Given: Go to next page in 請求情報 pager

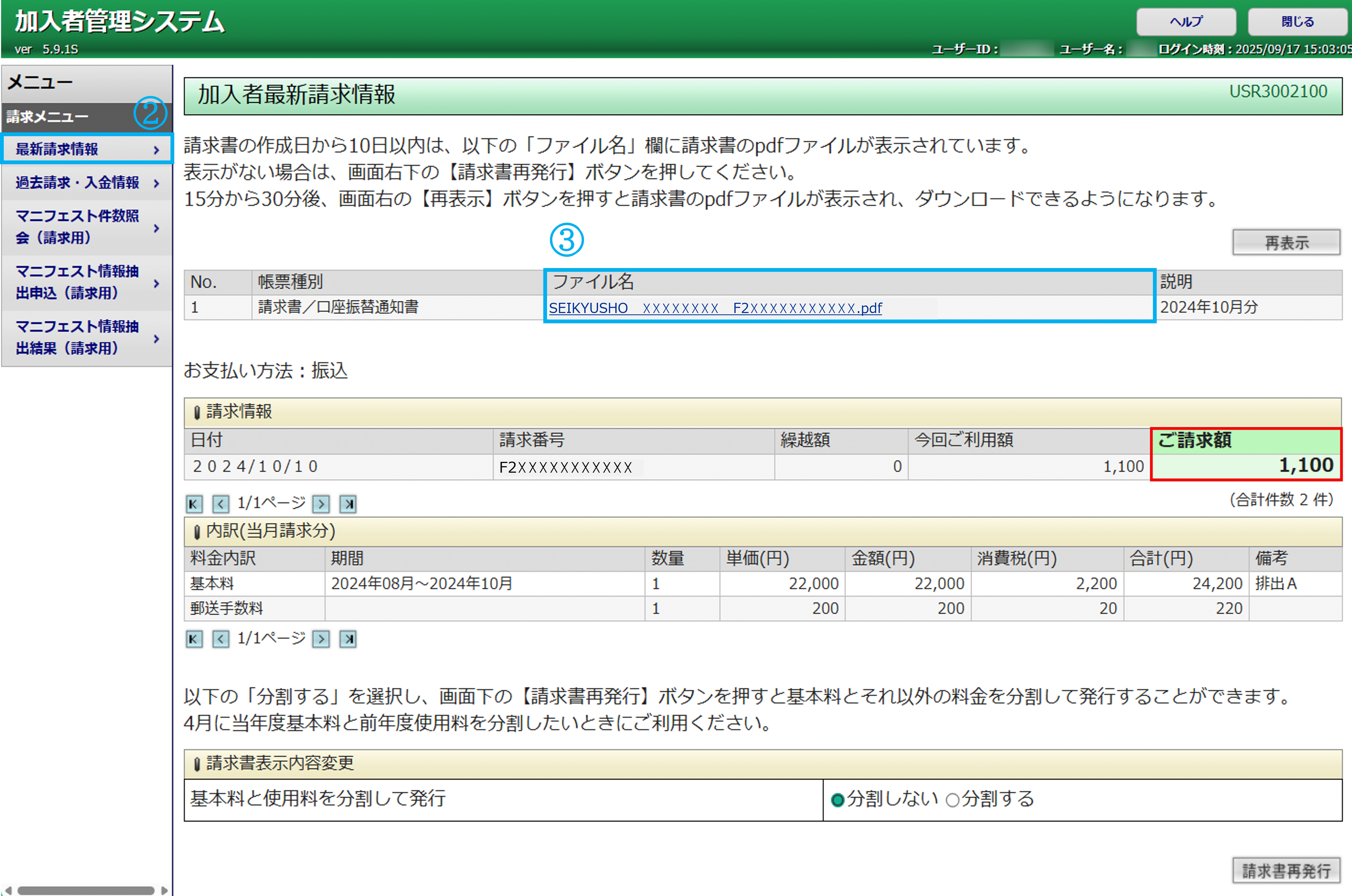Looking at the screenshot, I should pos(321,504).
